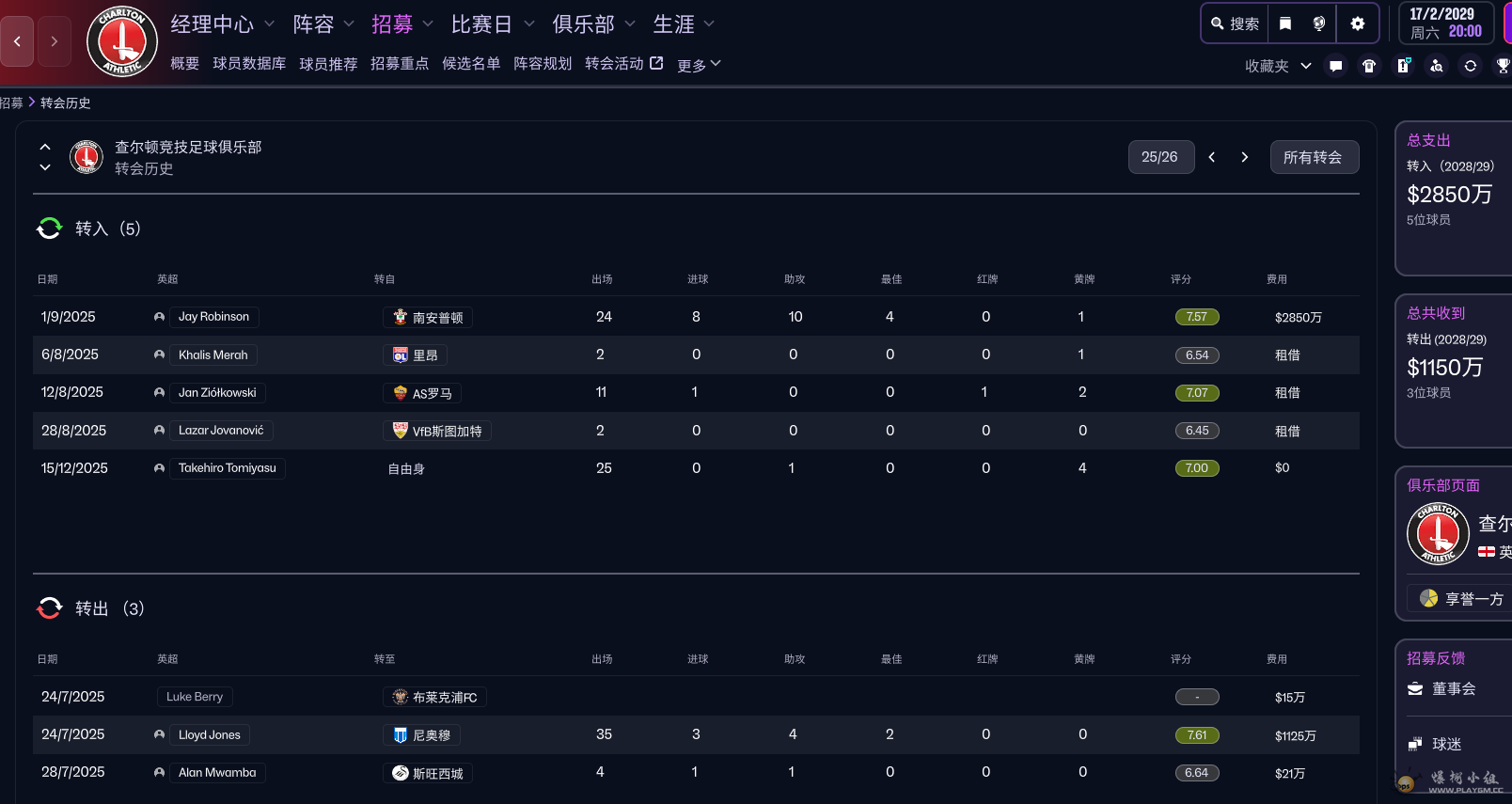
Task: Expand the 收藏夹 favorites dropdown
Action: click(x=1277, y=66)
